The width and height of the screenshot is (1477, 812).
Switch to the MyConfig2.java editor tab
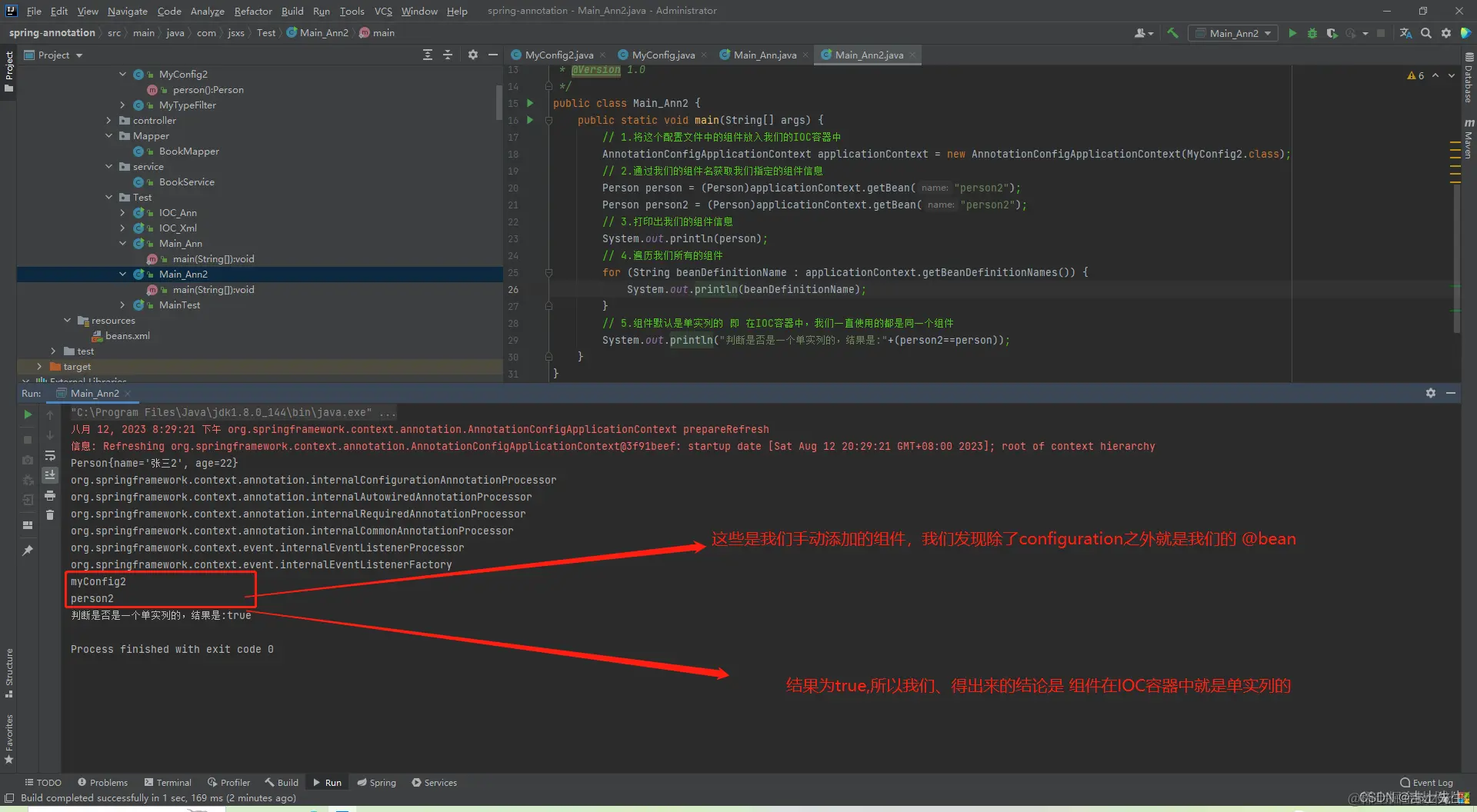coord(558,55)
